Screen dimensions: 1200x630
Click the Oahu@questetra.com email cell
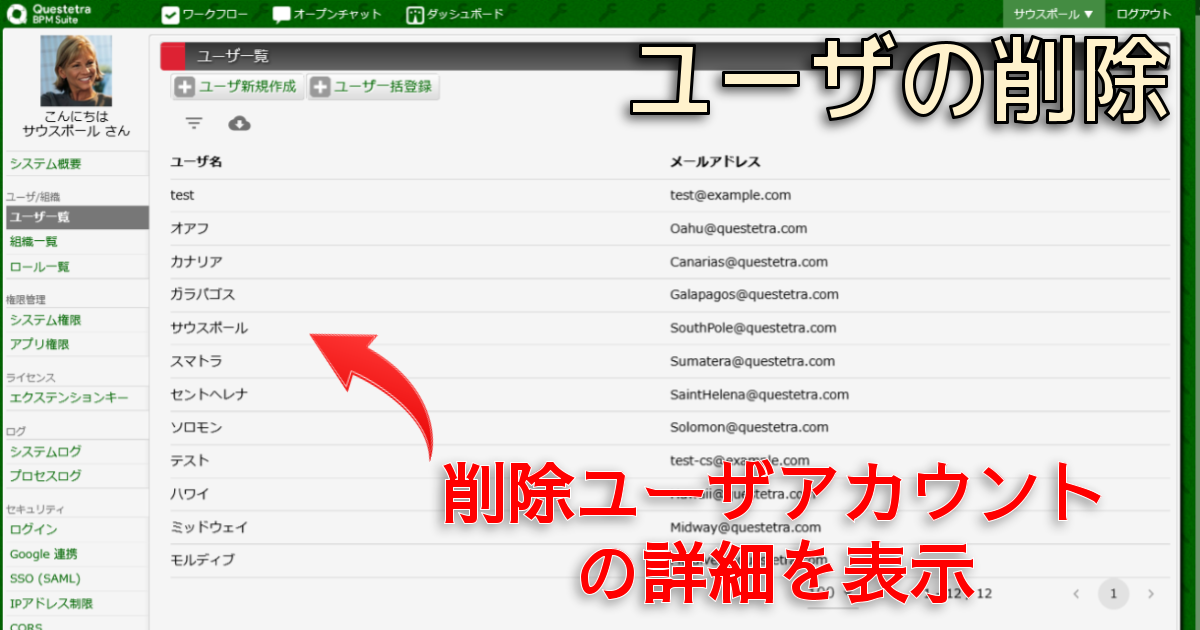(739, 228)
